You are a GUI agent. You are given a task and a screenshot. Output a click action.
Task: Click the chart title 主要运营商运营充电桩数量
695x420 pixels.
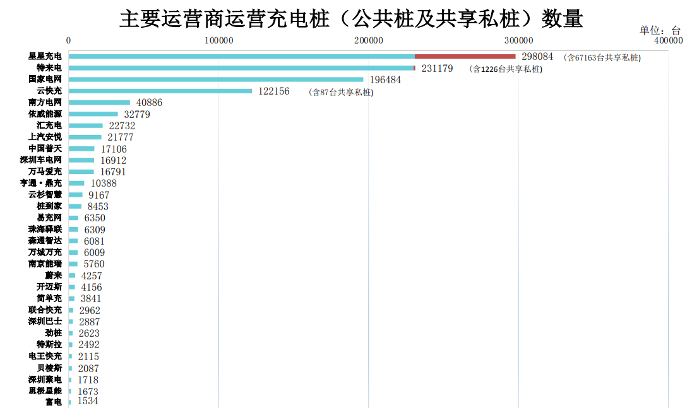[x=351, y=19]
